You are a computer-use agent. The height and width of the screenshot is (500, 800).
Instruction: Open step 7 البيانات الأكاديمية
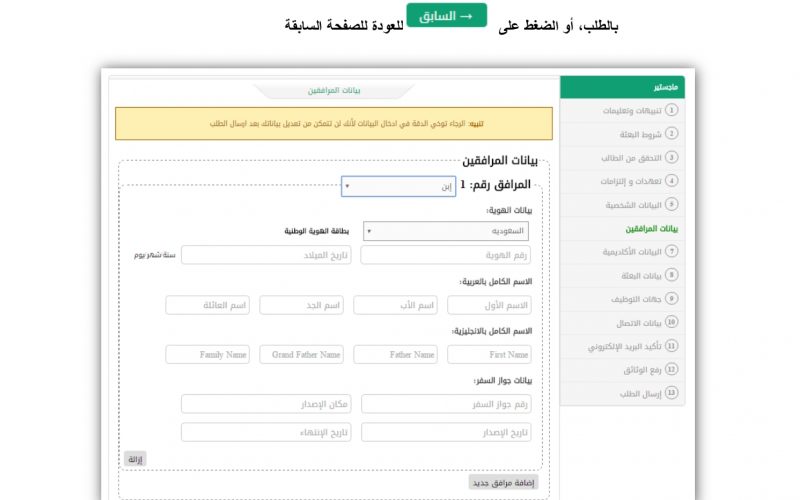622,252
